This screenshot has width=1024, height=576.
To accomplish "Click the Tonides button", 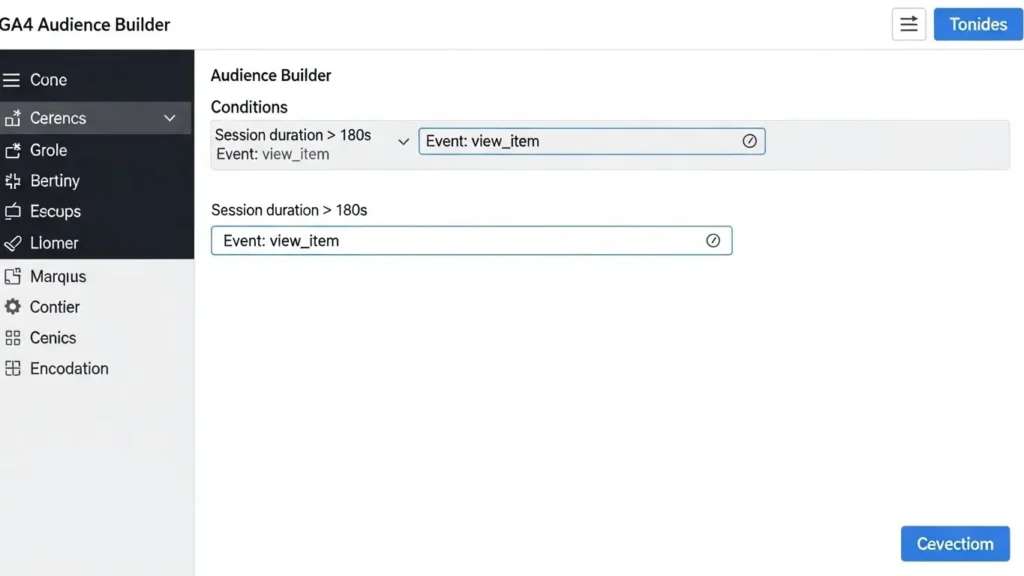I will (x=977, y=25).
